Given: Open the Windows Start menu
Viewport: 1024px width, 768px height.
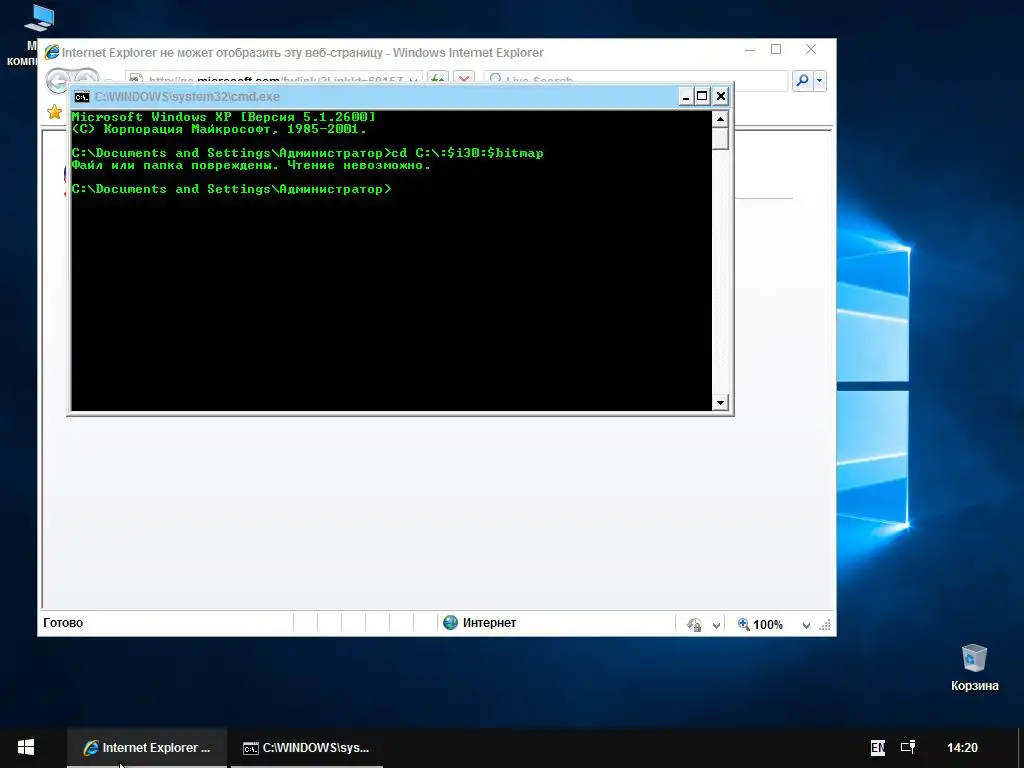Looking at the screenshot, I should (25, 748).
